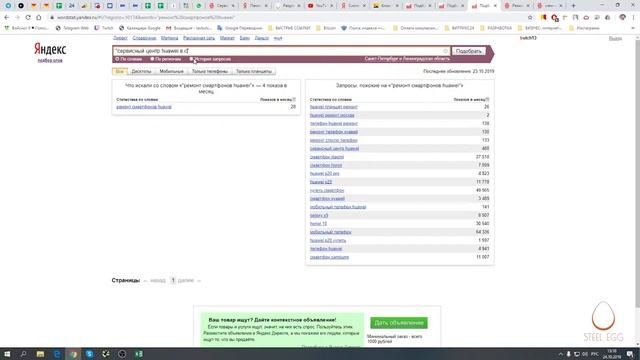The image size is (640, 360).
Task: Open the Windows notification center icon
Action: point(630,354)
